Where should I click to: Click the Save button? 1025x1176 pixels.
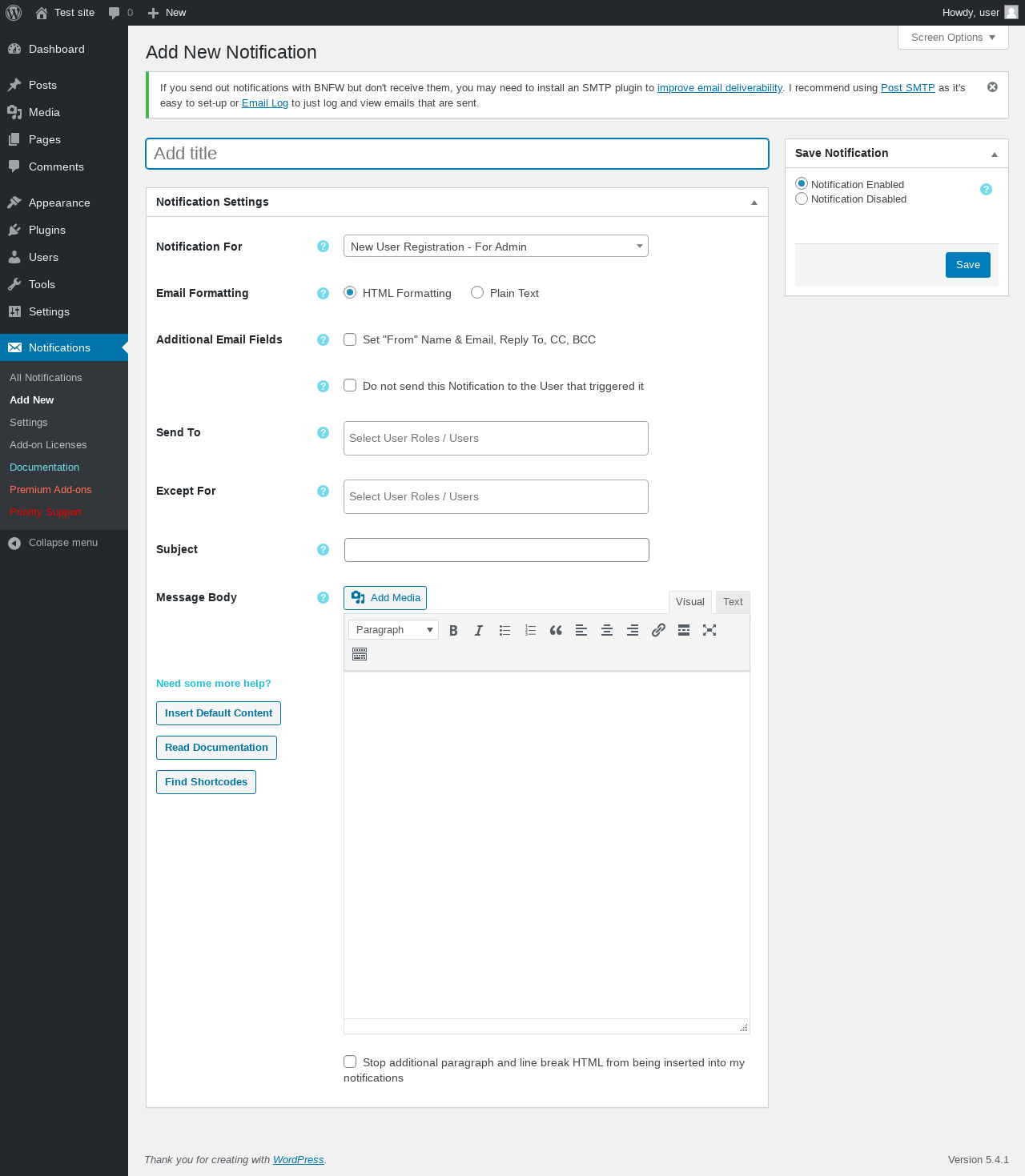click(x=967, y=265)
